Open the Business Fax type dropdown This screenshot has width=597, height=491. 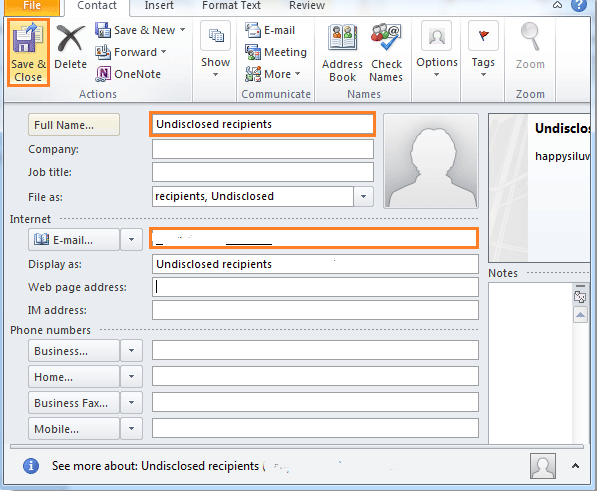click(x=131, y=402)
